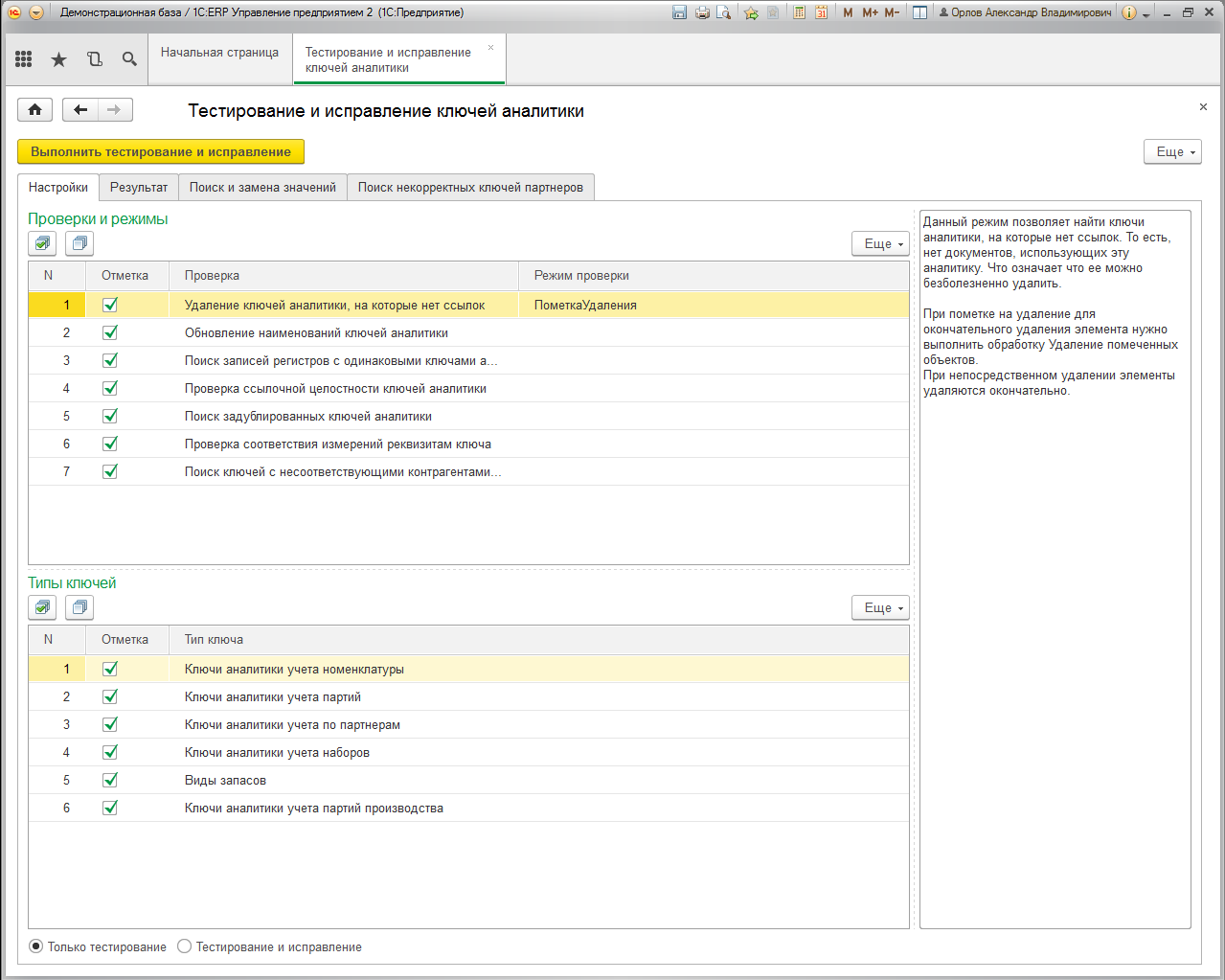1225x980 pixels.
Task: Go to home page icon
Action: (x=34, y=109)
